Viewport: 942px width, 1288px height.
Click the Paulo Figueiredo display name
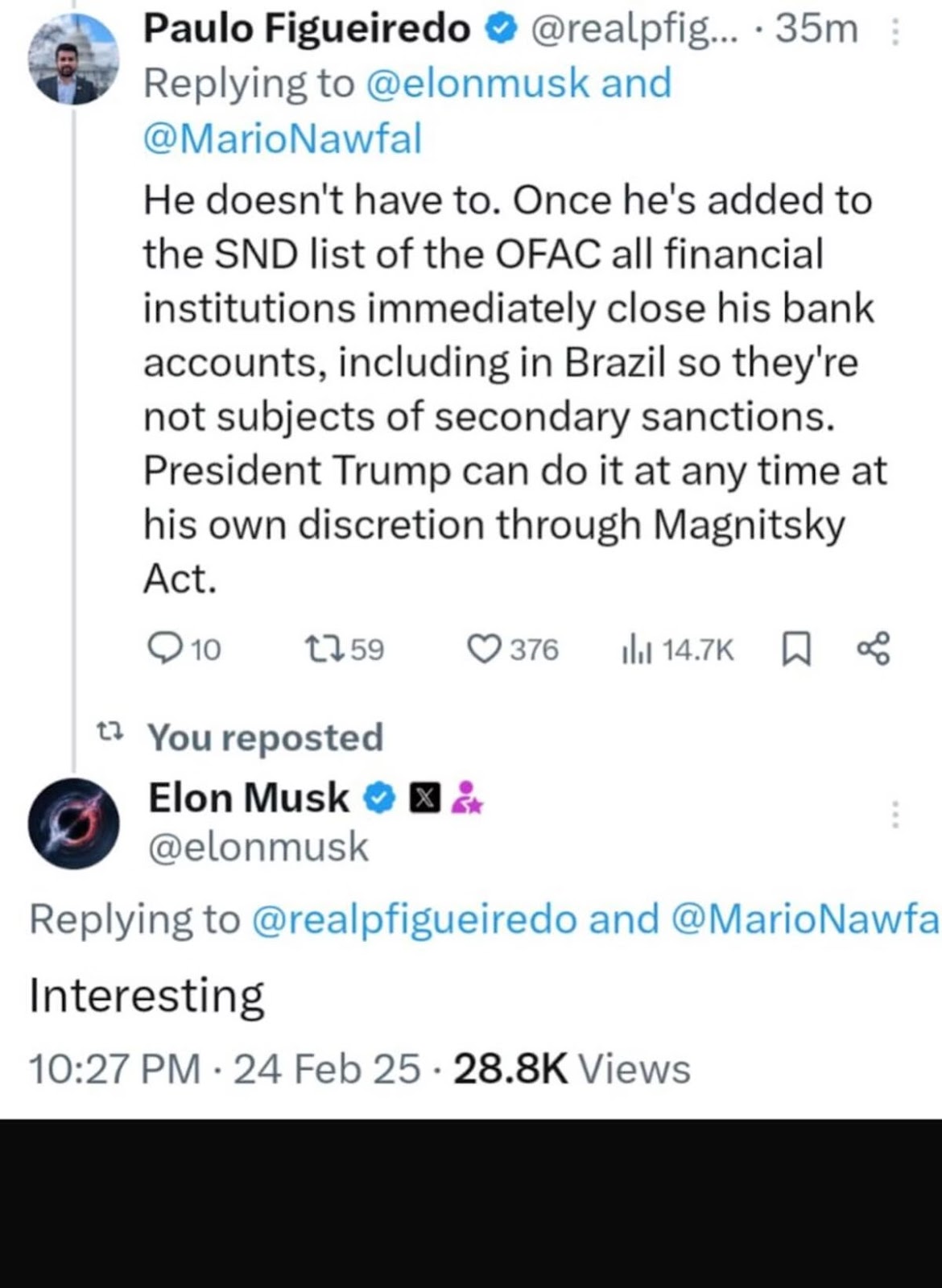307,30
